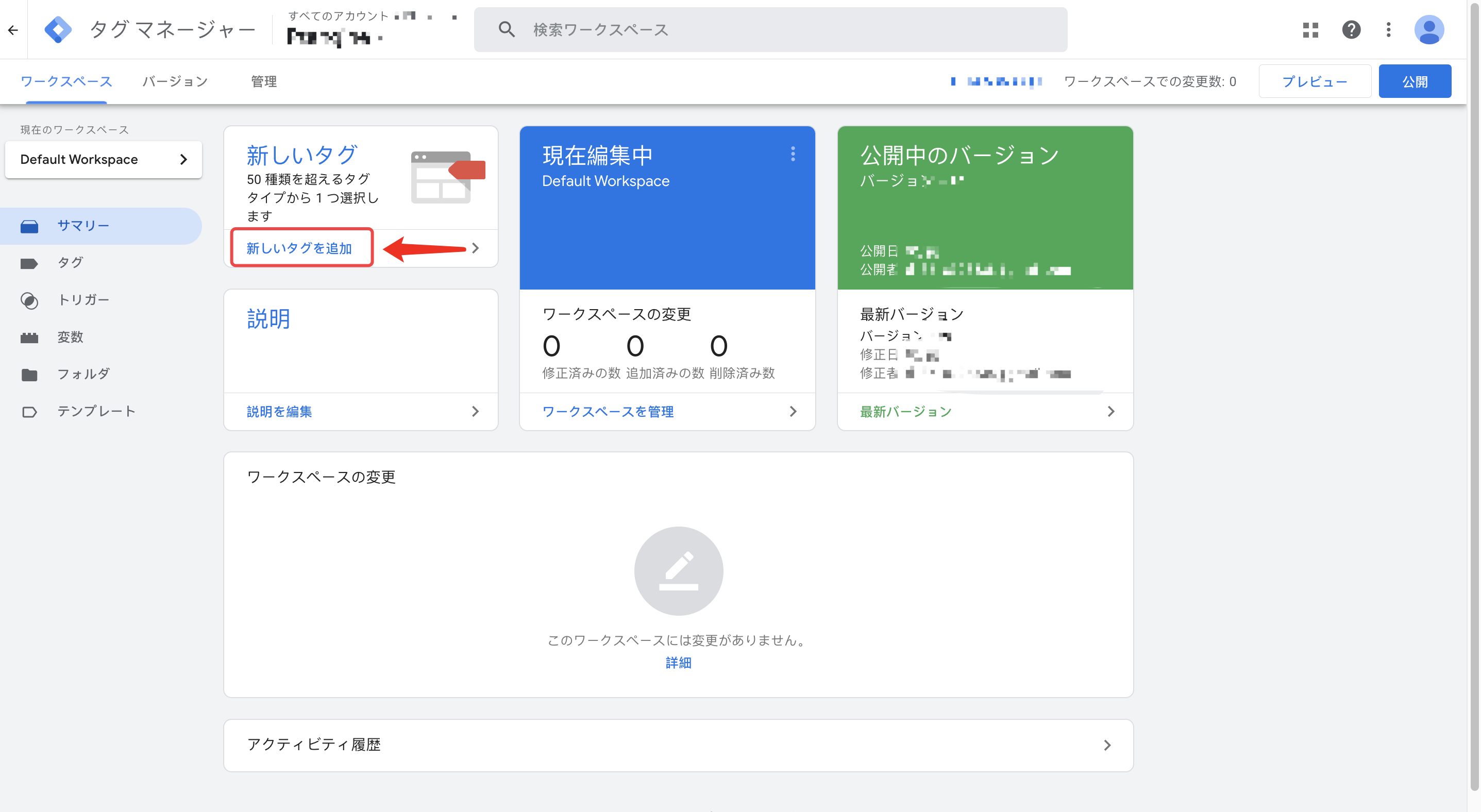
Task: Click the タグ マネージャー product title
Action: tap(173, 30)
